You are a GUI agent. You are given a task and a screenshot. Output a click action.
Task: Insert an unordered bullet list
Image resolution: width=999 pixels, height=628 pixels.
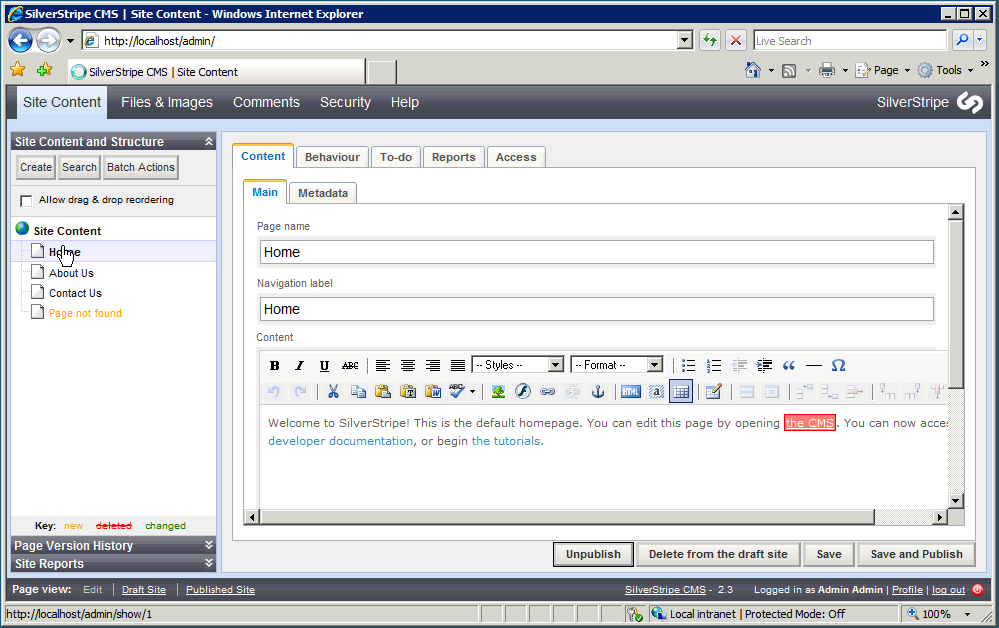click(689, 366)
